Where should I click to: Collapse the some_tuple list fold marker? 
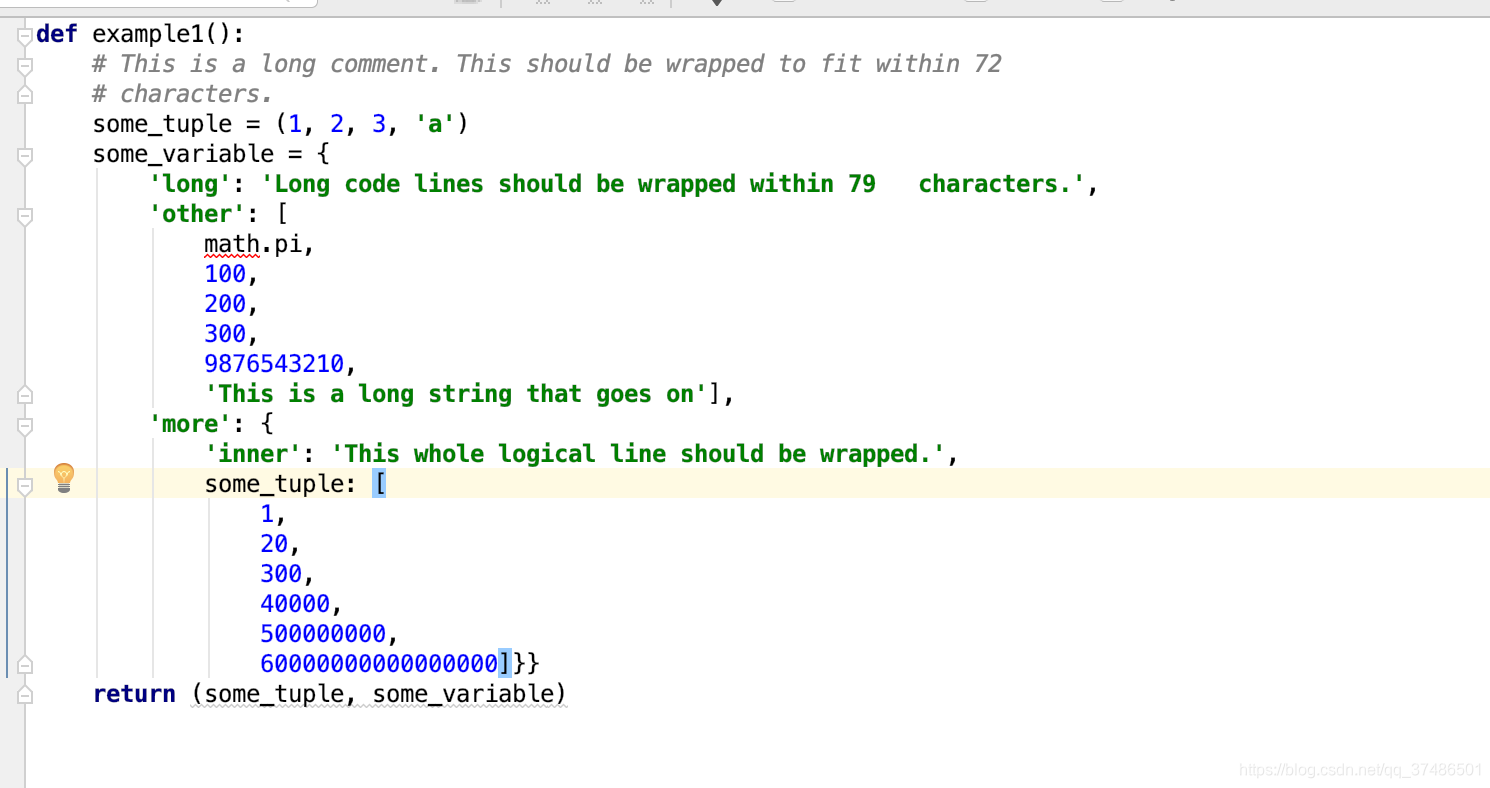[x=25, y=486]
